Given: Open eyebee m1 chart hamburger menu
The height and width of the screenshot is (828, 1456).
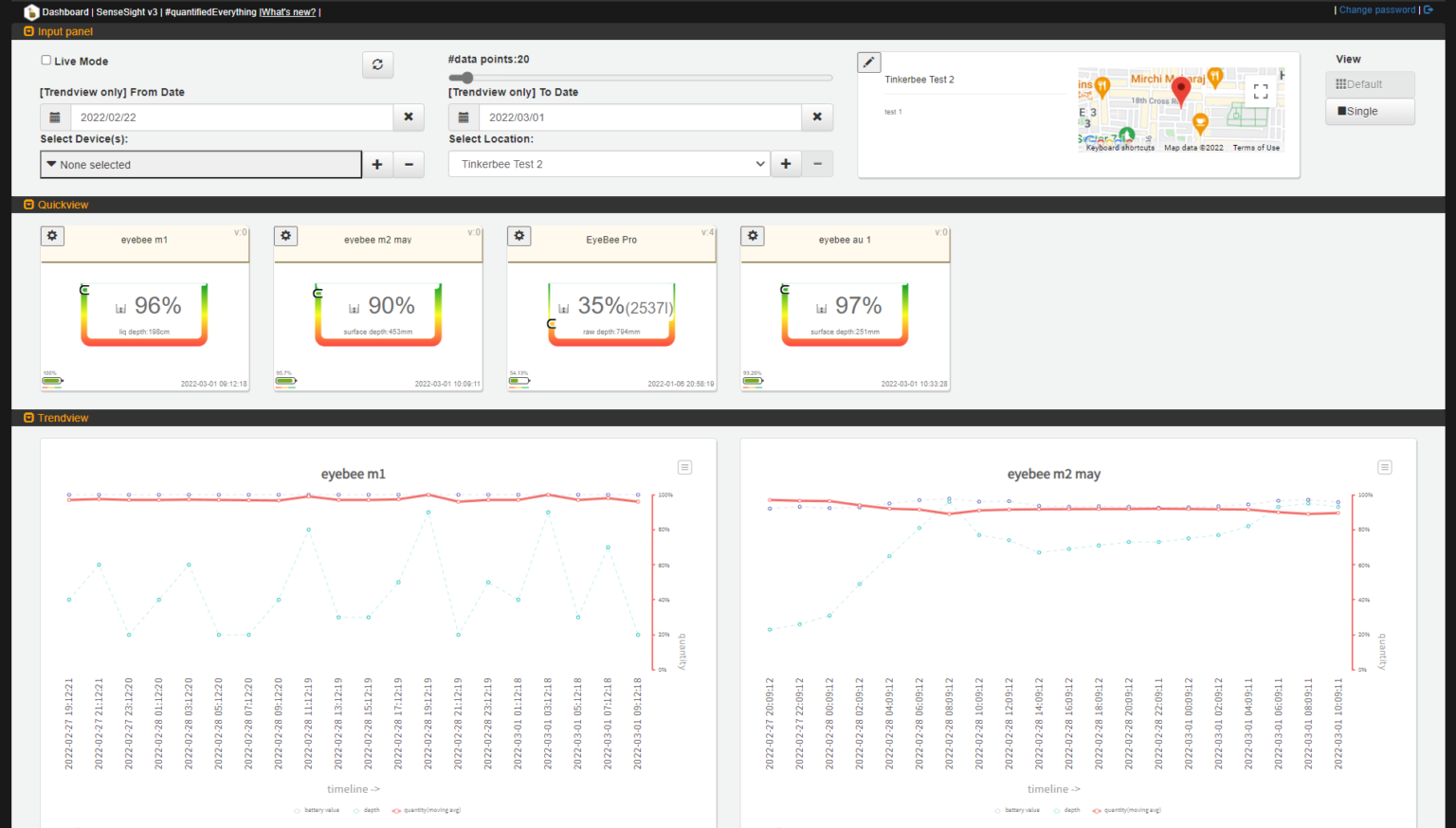Looking at the screenshot, I should (x=684, y=467).
